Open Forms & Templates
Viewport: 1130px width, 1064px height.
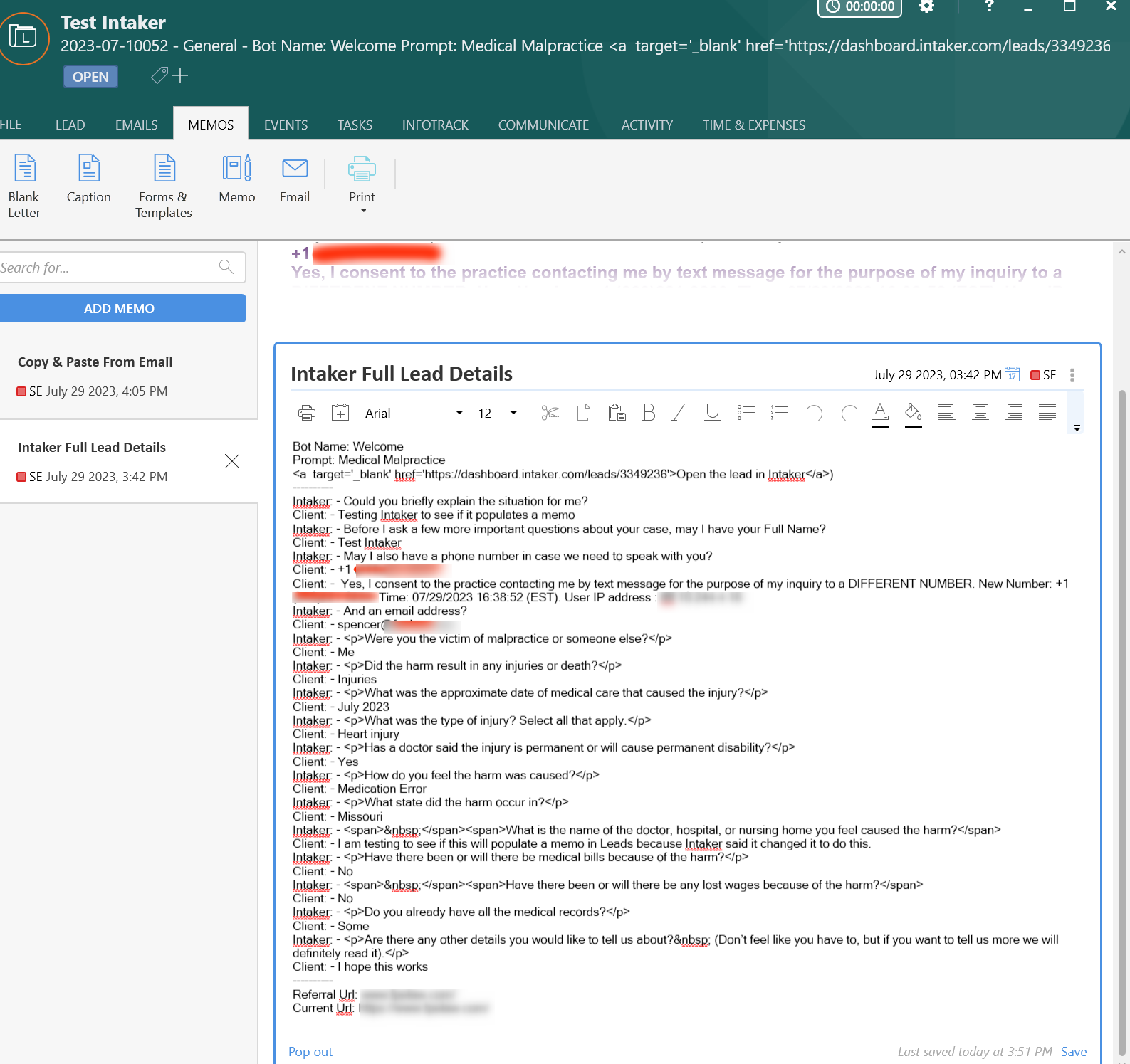pos(164,186)
